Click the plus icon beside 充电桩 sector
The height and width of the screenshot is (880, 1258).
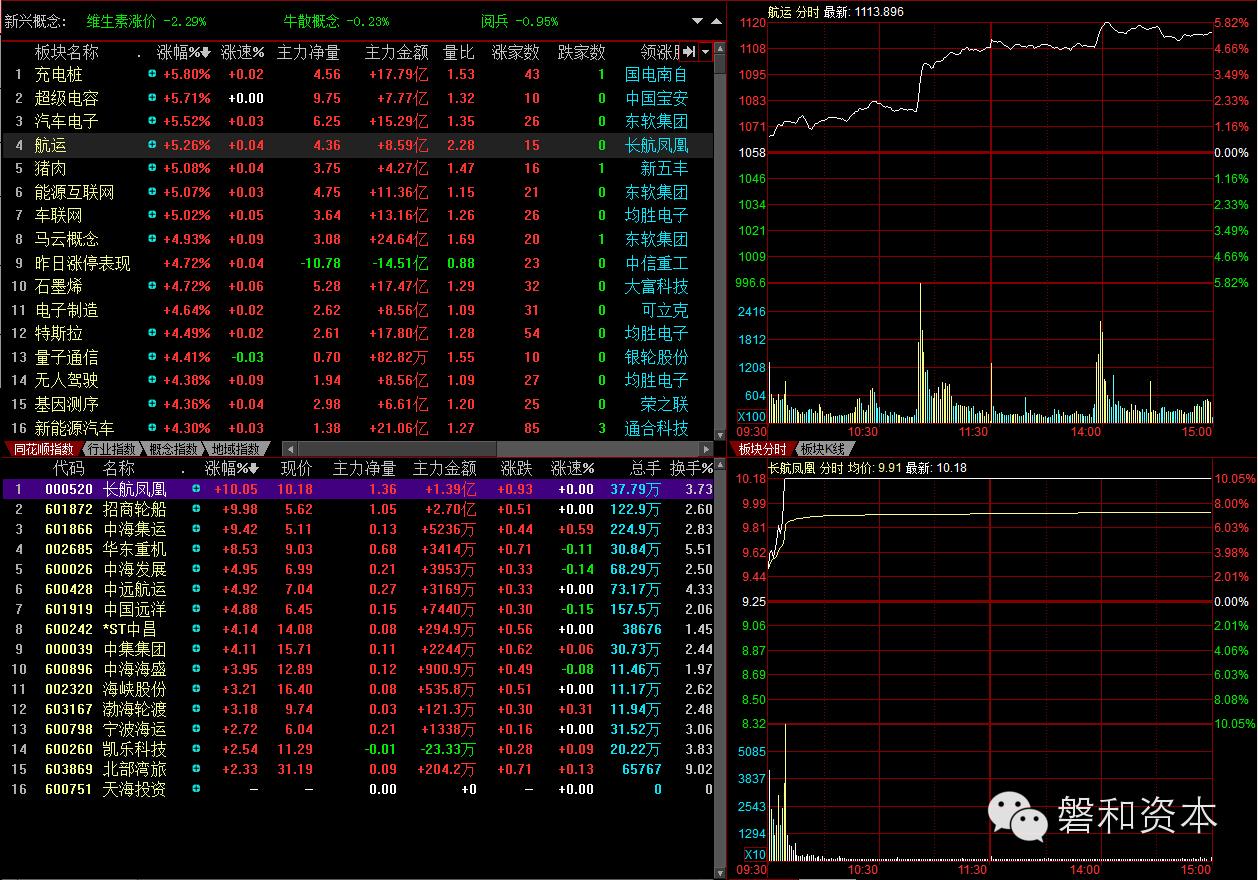coord(152,75)
